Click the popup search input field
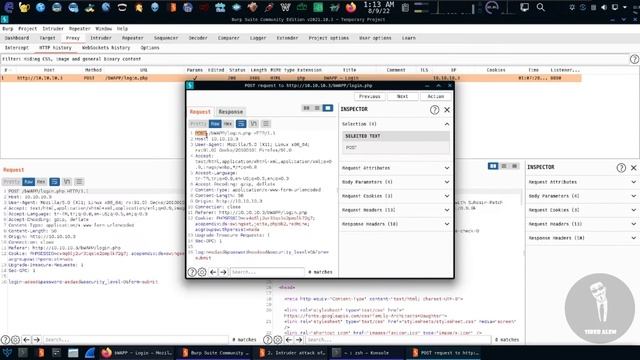This screenshot has height=360, width=640. (x=267, y=272)
